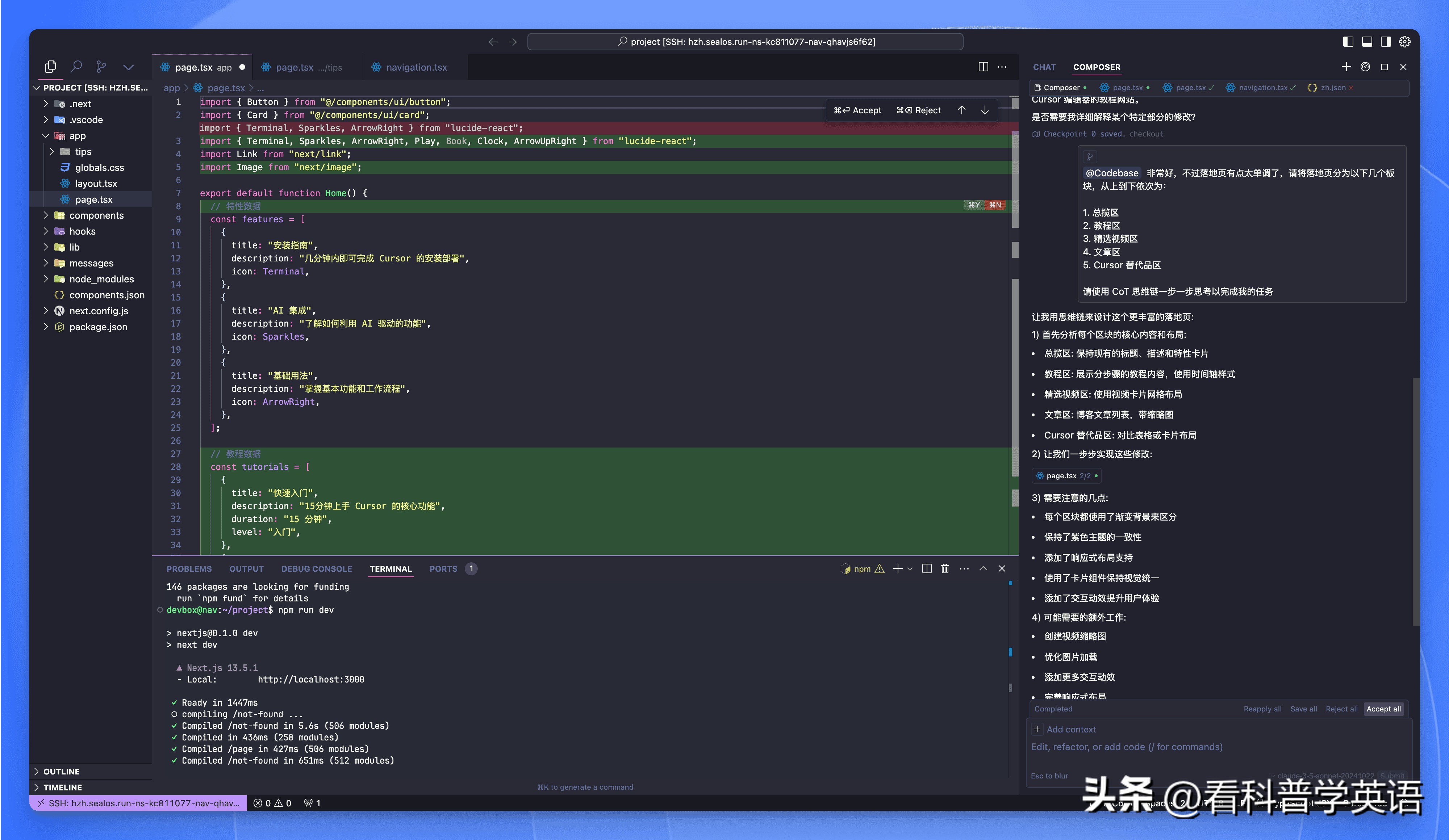Split the editor right
The width and height of the screenshot is (1449, 840).
(983, 67)
